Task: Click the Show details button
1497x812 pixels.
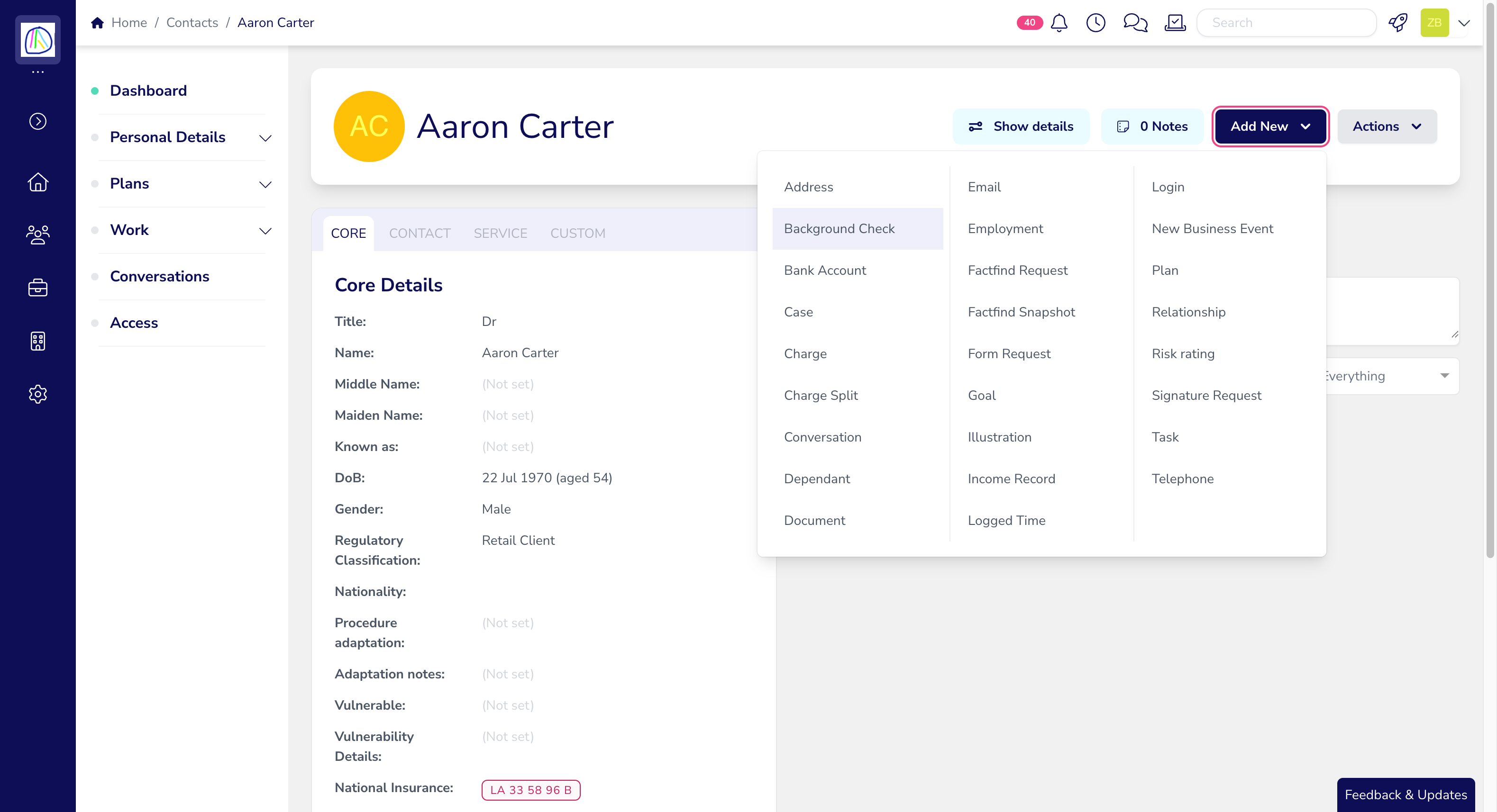Action: (1021, 126)
